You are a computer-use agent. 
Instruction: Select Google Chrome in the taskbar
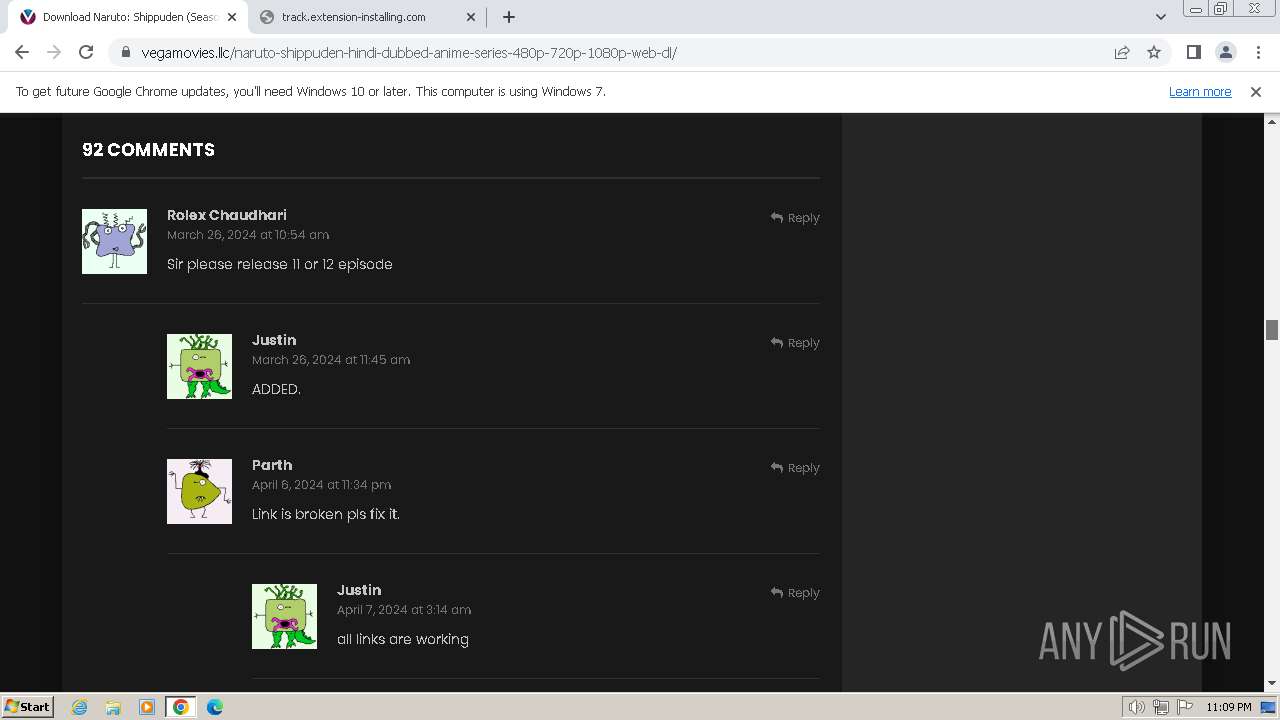pyautogui.click(x=181, y=707)
